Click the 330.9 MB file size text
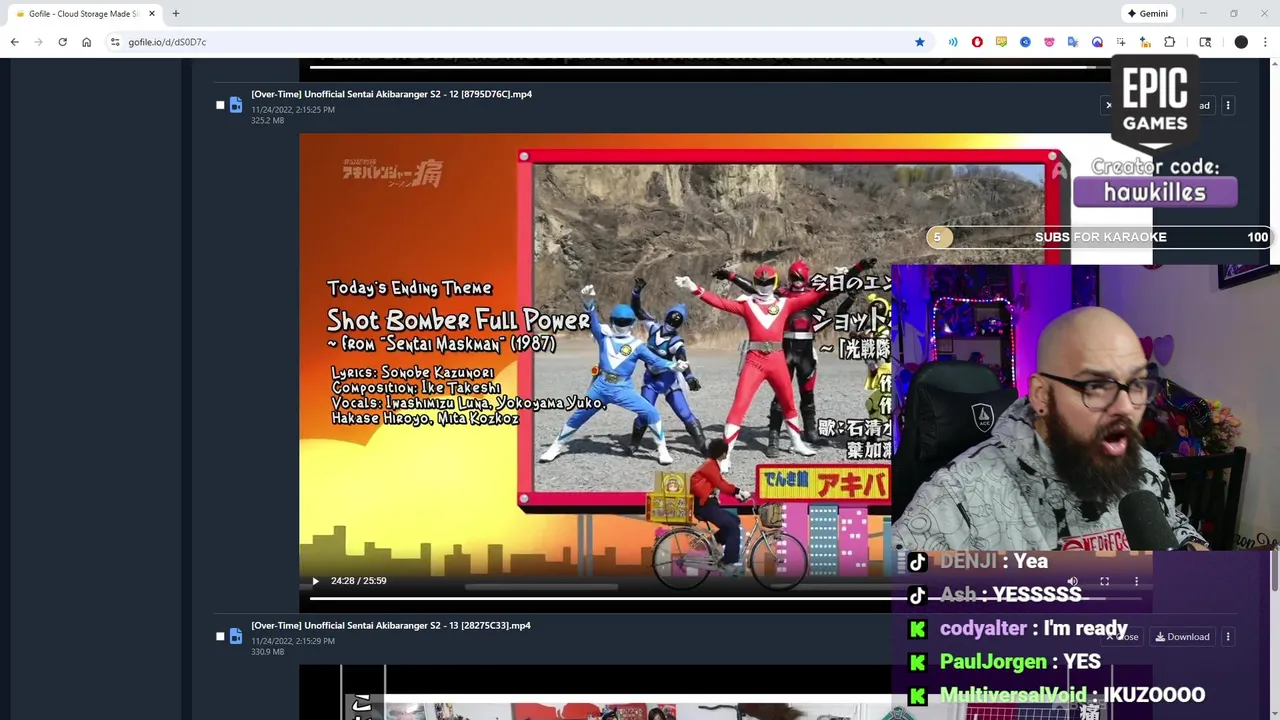1280x720 pixels. pos(268,652)
